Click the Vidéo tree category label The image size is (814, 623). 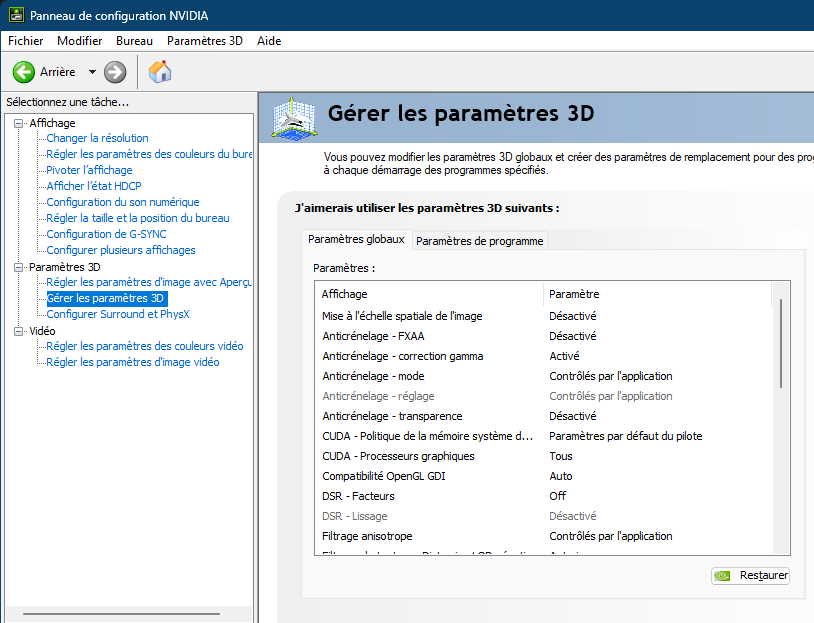click(x=42, y=331)
